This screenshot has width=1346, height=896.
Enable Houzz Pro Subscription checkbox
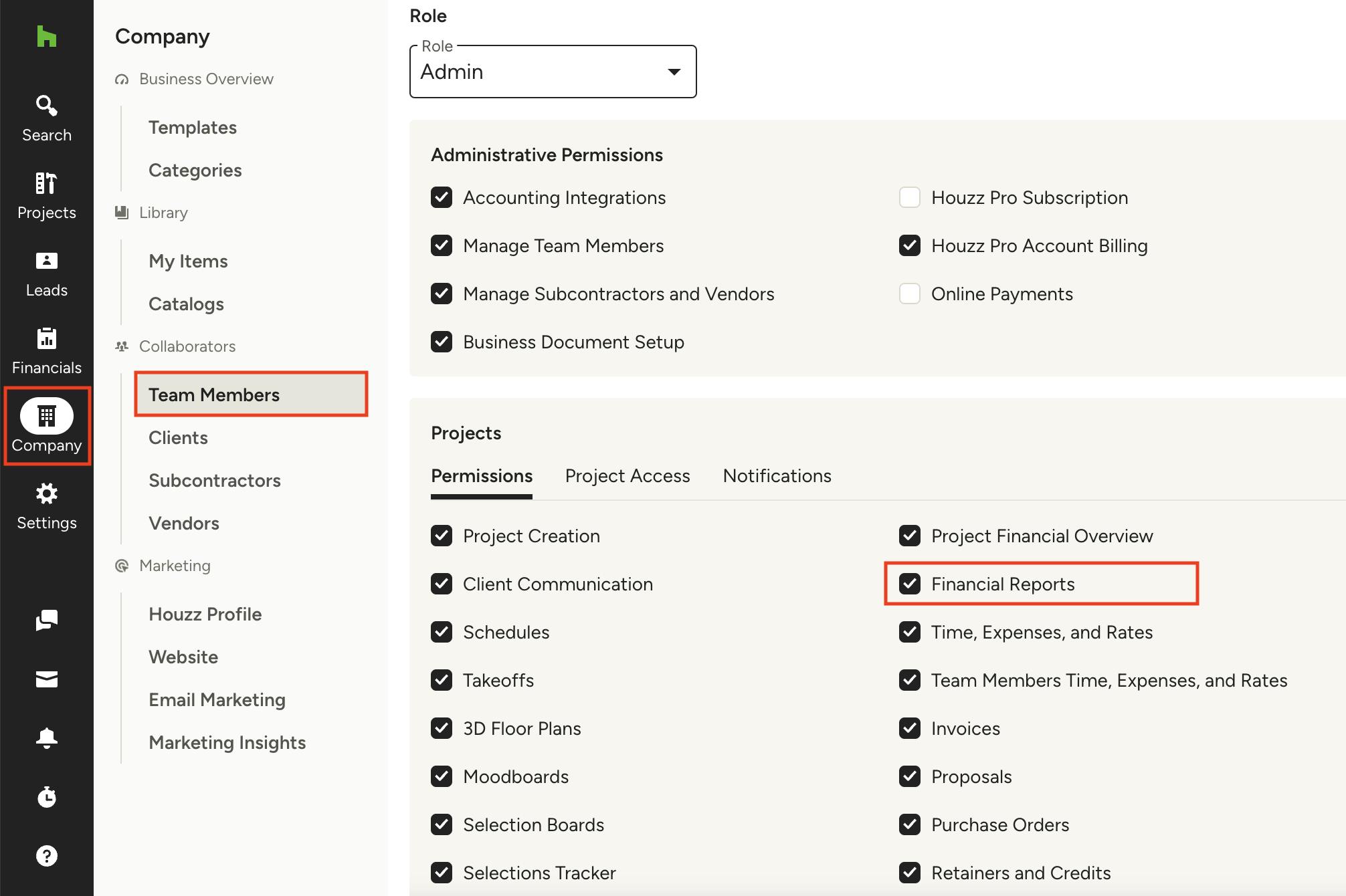[910, 198]
